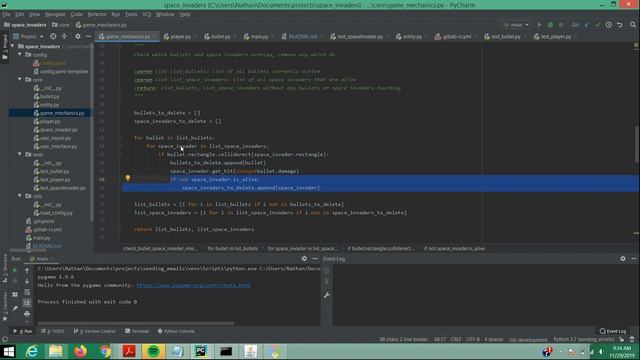Collapse all with the Project panel divider icon
The width and height of the screenshot is (640, 360).
tap(64, 36)
